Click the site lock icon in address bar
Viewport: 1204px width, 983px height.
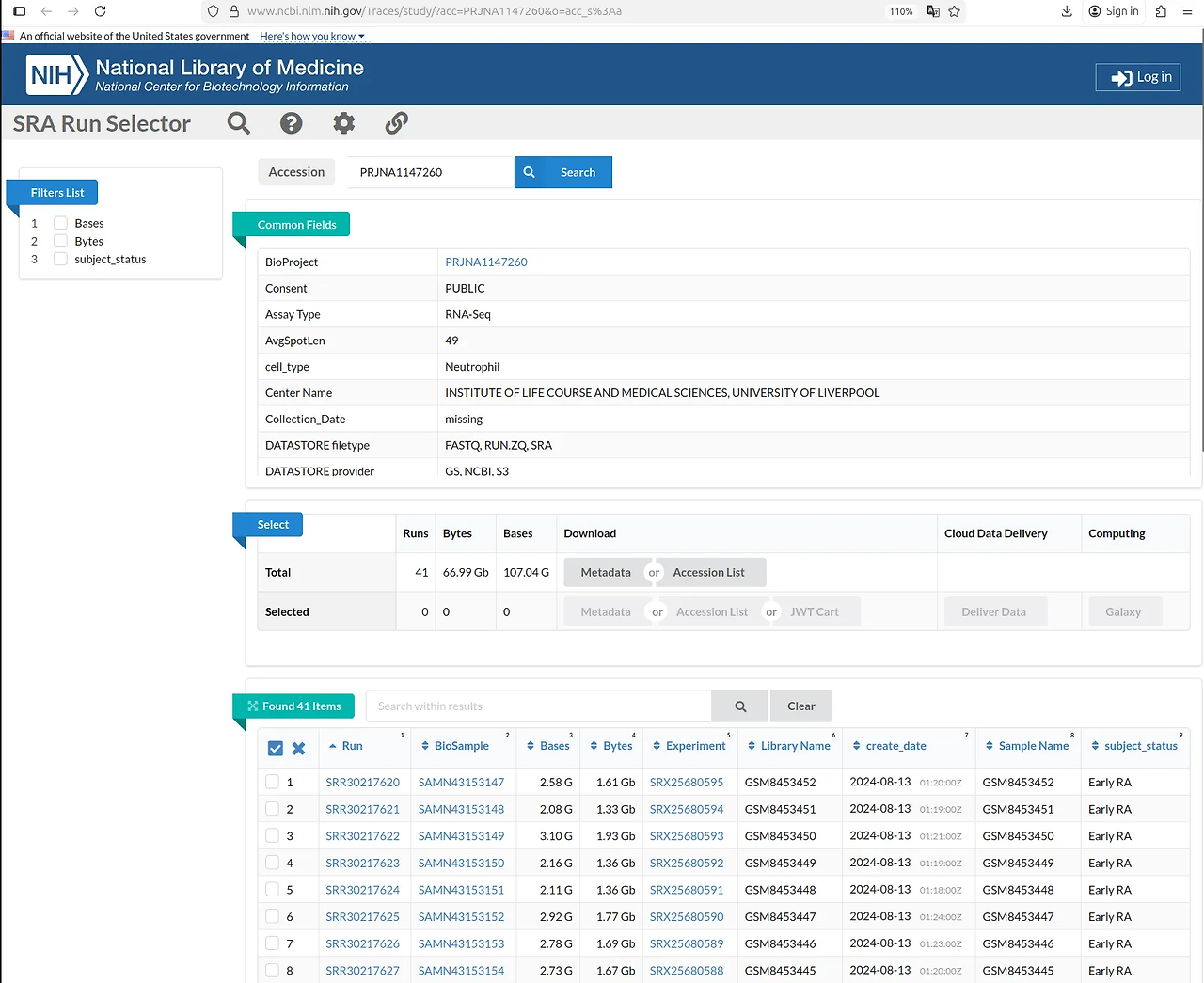[234, 11]
